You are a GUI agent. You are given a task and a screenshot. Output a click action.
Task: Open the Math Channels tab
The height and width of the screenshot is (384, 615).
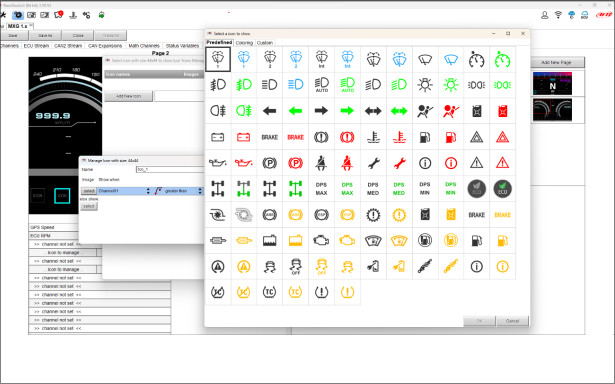[x=144, y=46]
